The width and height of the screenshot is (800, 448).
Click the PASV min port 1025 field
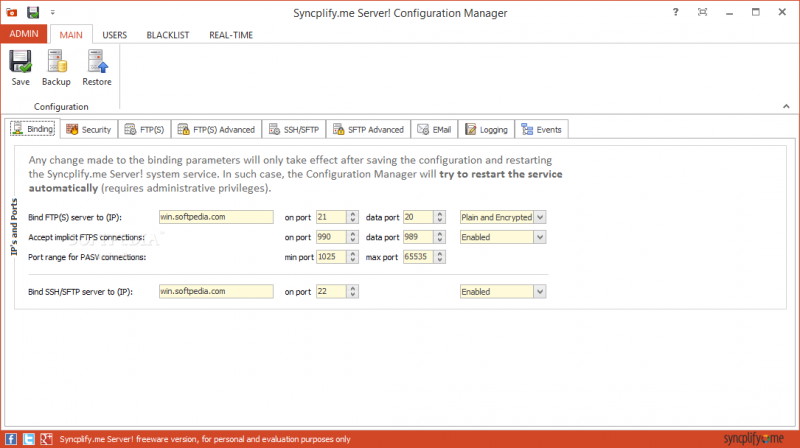(332, 257)
